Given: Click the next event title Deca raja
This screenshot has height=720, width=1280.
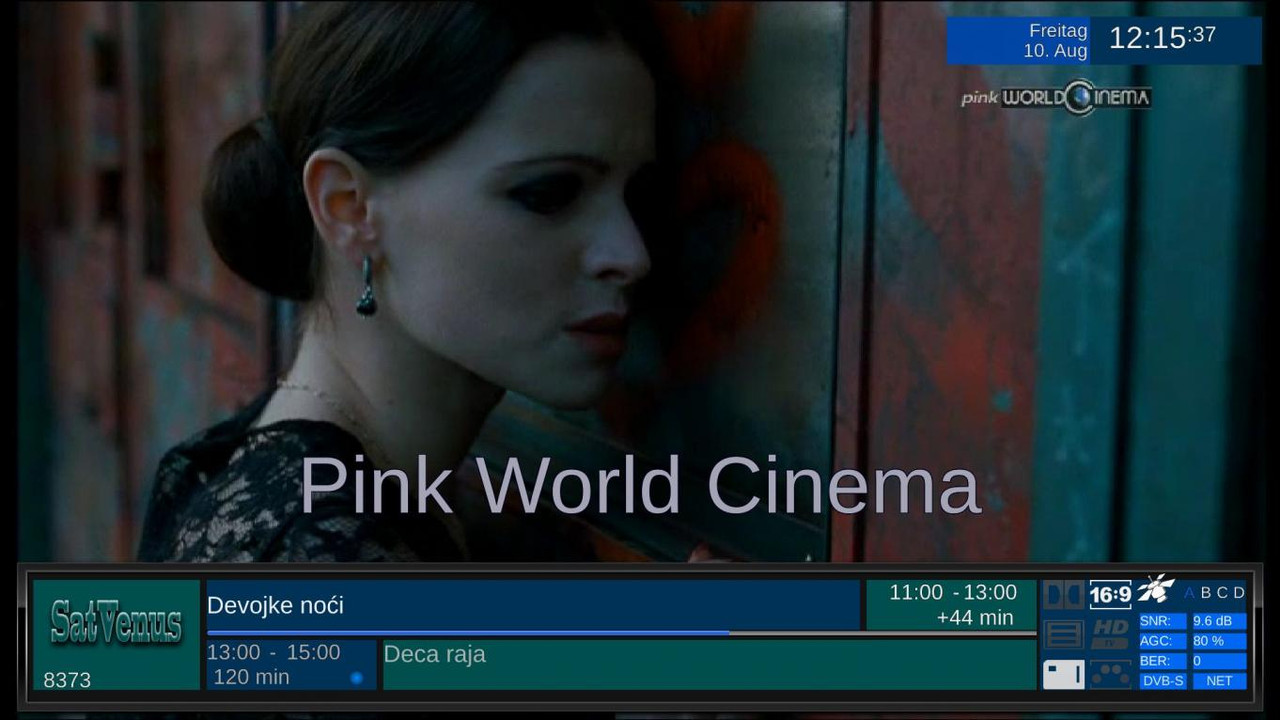Looking at the screenshot, I should (x=434, y=654).
